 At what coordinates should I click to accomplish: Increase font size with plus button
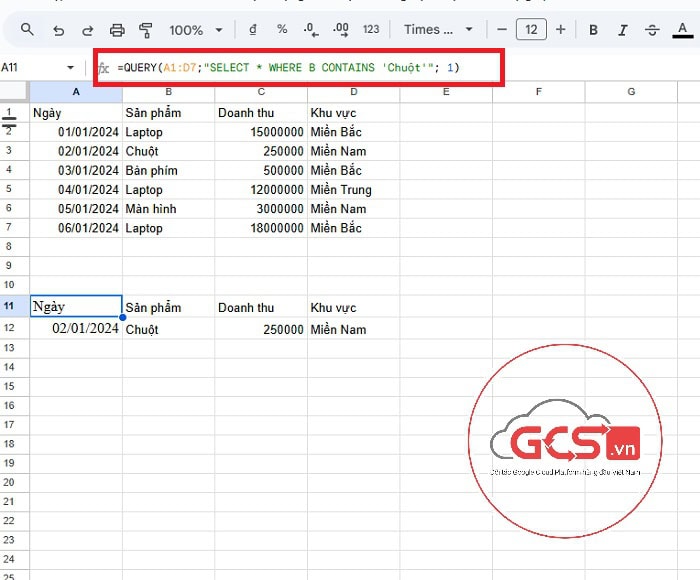pyautogui.click(x=560, y=30)
